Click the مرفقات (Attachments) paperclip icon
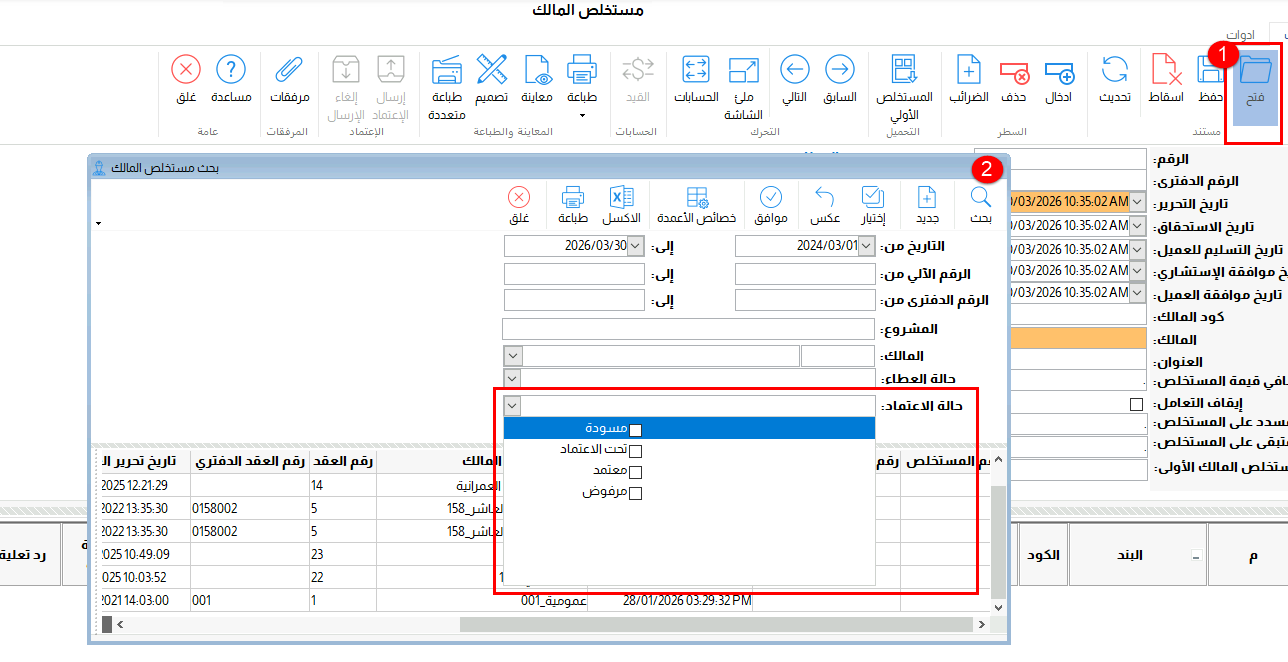The width and height of the screenshot is (1288, 662). [x=289, y=79]
